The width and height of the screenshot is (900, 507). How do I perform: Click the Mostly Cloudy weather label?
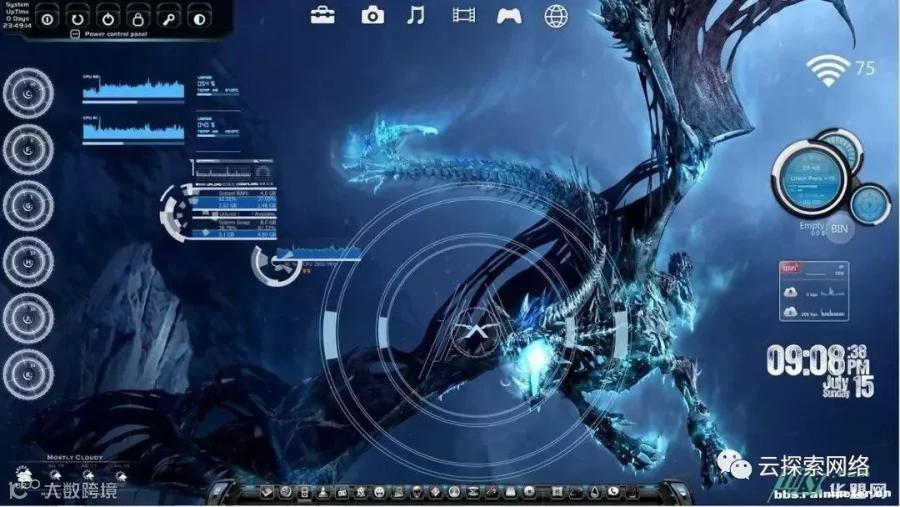pos(75,458)
